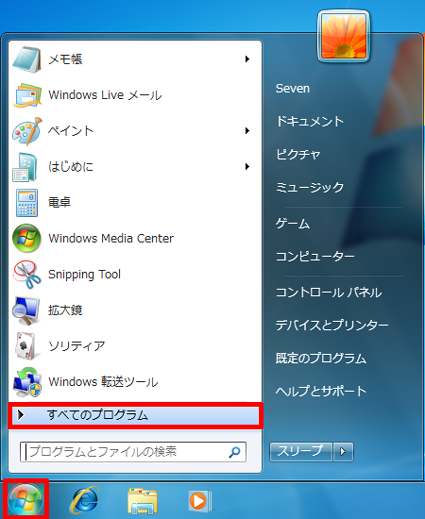Open the ペイント palette icon
425x519 pixels.
pos(27,131)
